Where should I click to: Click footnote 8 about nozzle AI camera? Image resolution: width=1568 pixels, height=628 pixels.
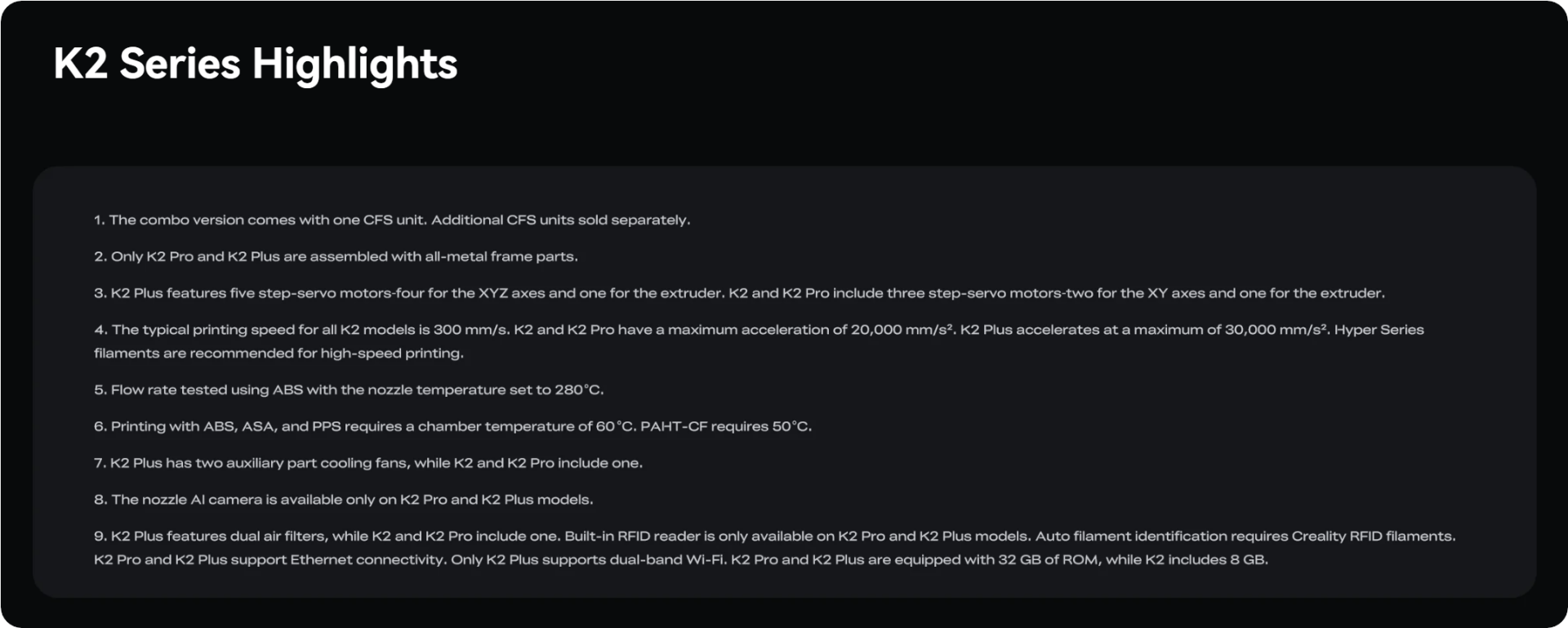344,500
